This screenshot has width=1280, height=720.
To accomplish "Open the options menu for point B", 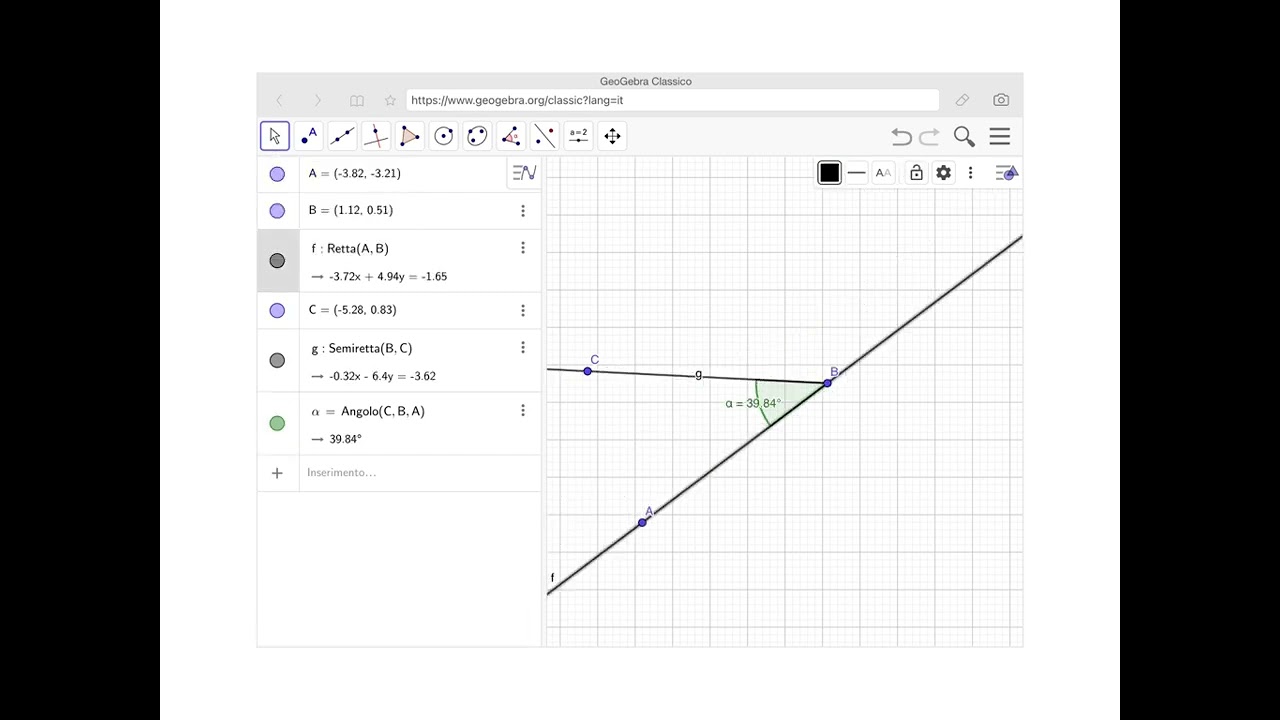I will pos(522,211).
